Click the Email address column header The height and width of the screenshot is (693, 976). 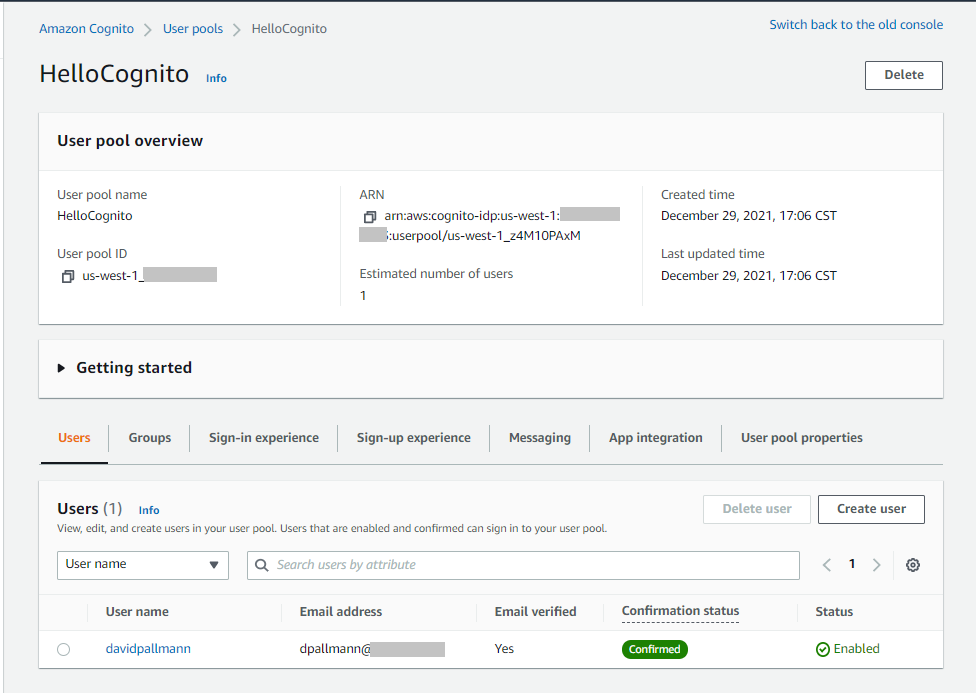click(340, 611)
